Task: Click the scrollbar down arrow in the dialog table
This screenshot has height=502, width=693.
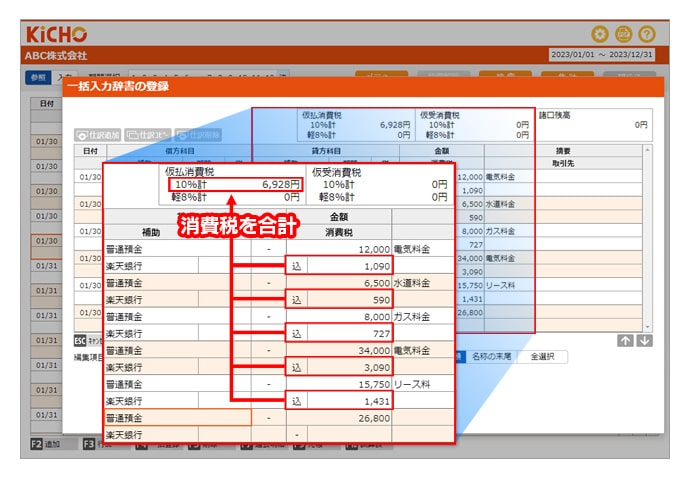Action: click(x=647, y=327)
